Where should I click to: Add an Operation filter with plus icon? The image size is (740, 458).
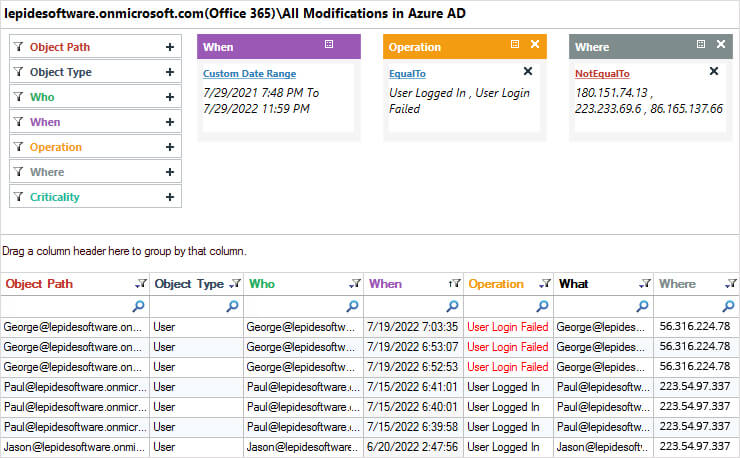(x=170, y=147)
